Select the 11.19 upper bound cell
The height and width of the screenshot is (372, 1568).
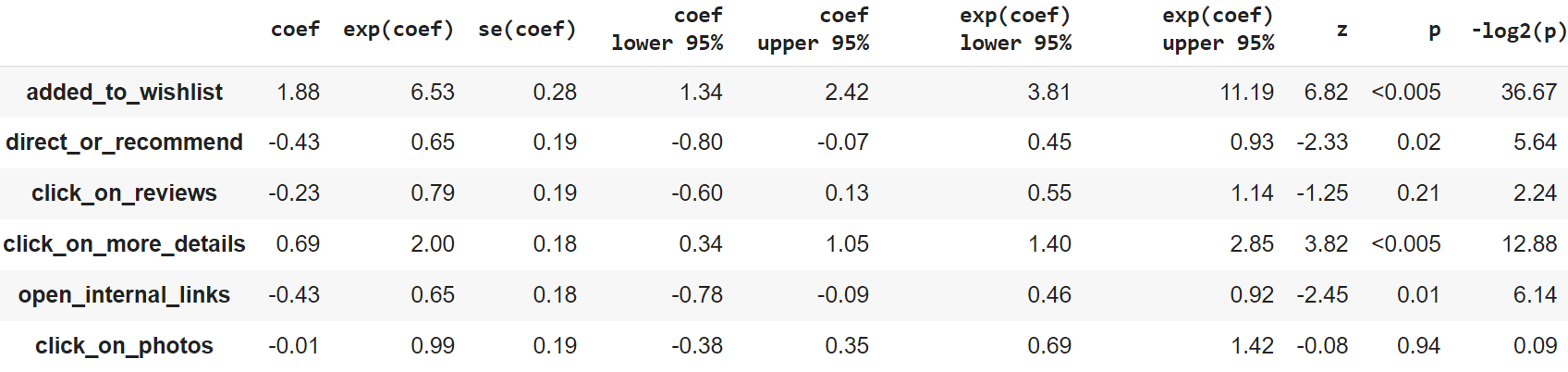pos(1246,93)
